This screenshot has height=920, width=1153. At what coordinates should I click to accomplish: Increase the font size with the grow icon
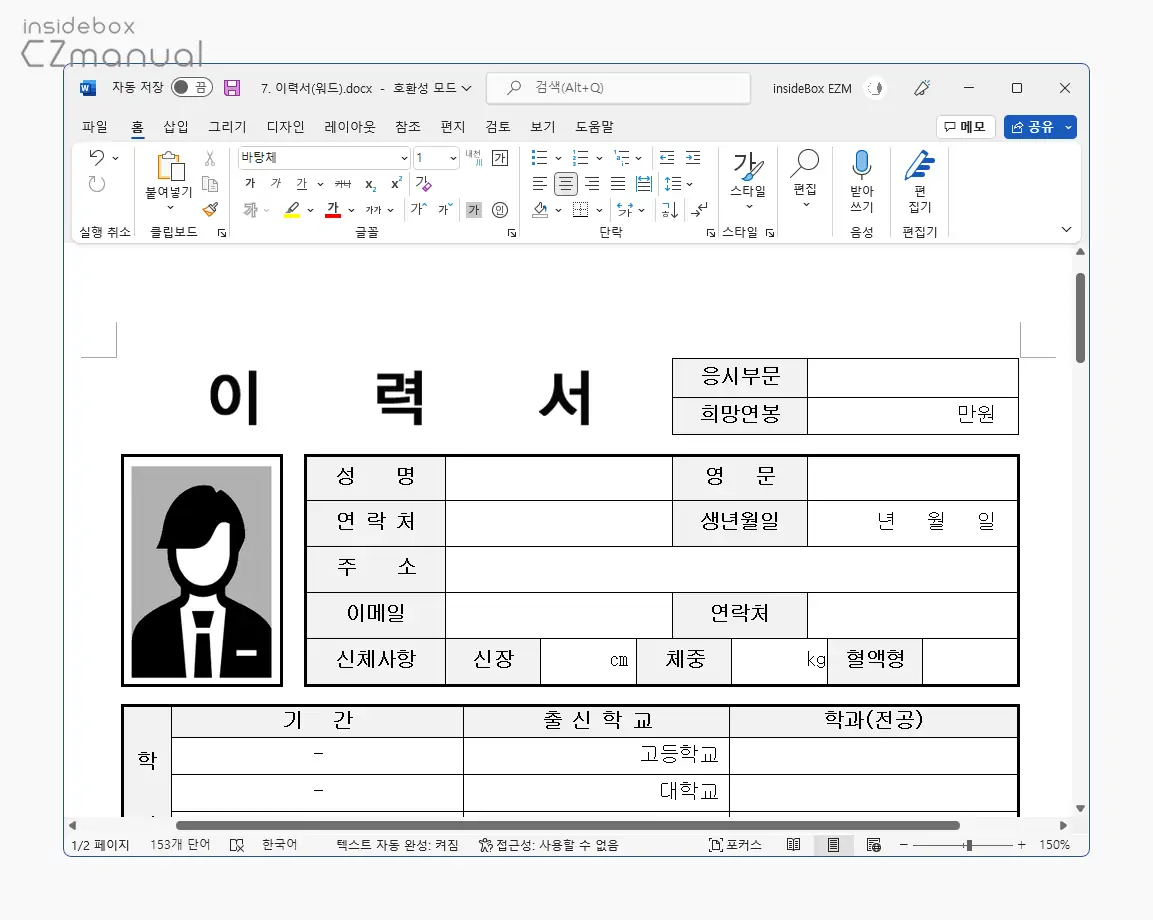[x=418, y=210]
